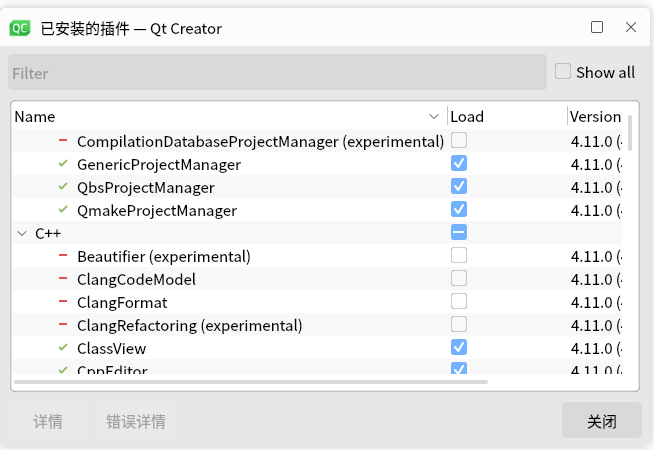The height and width of the screenshot is (450, 654).
Task: Click green checkmark icon beside QmakeProjectManager
Action: (63, 209)
